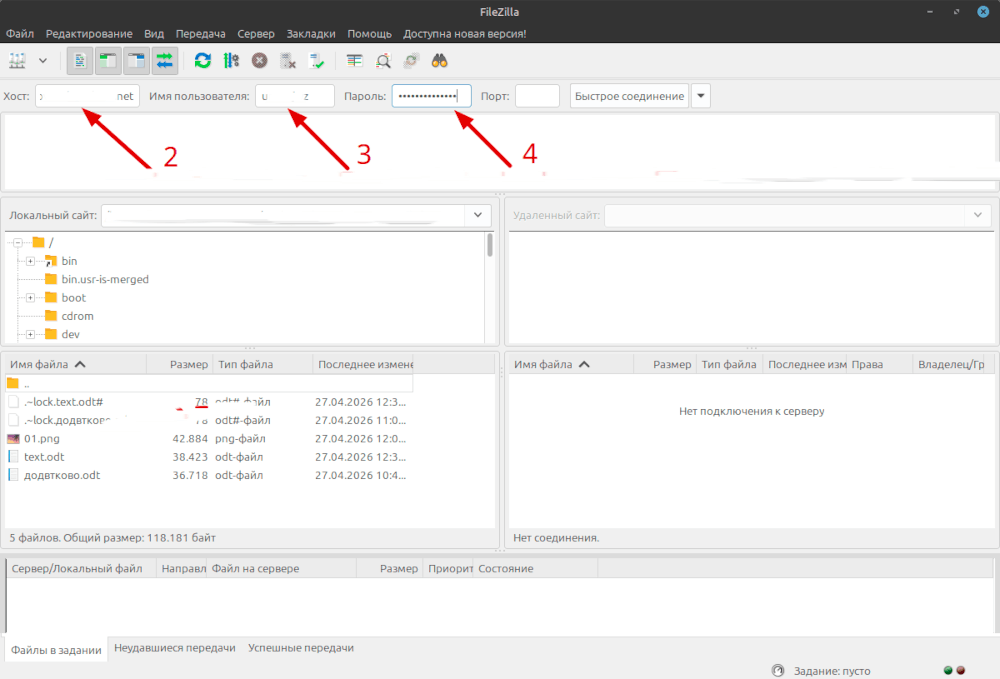Disconnect from the current server
Viewport: 1000px width, 679px height.
pos(288,61)
